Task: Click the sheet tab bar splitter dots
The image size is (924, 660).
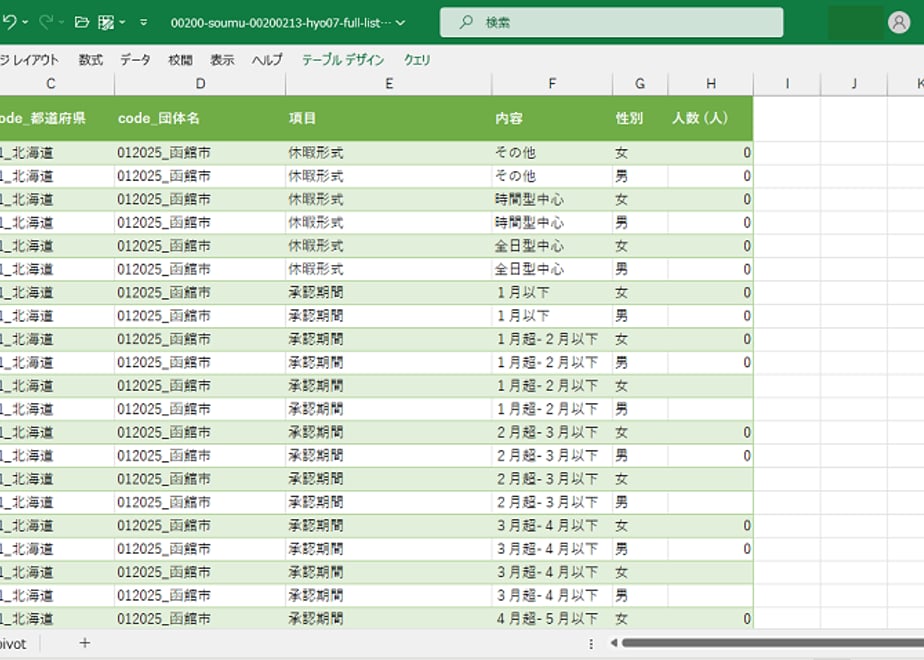Action: [591, 644]
